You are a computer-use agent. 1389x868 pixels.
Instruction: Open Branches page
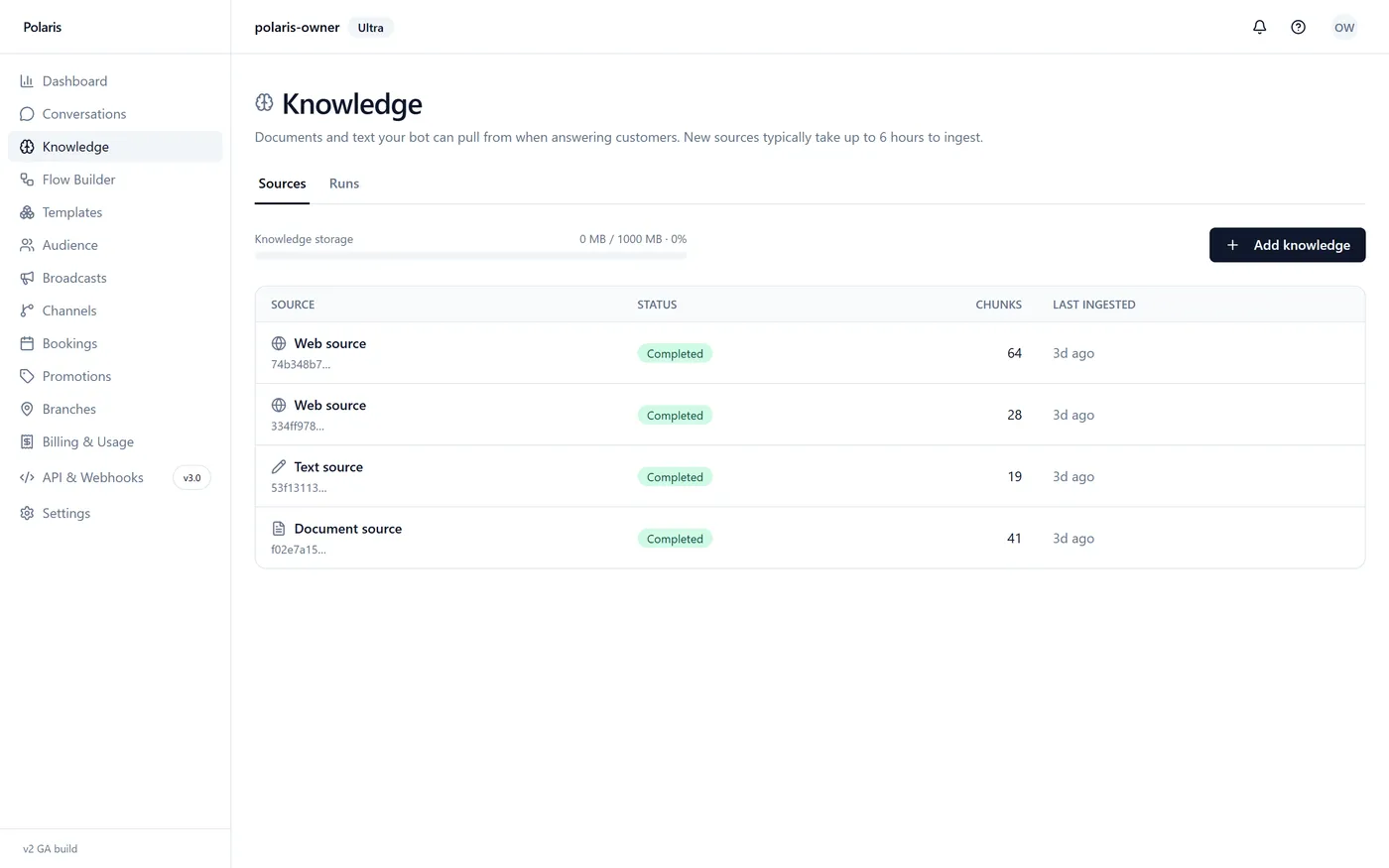115,409
